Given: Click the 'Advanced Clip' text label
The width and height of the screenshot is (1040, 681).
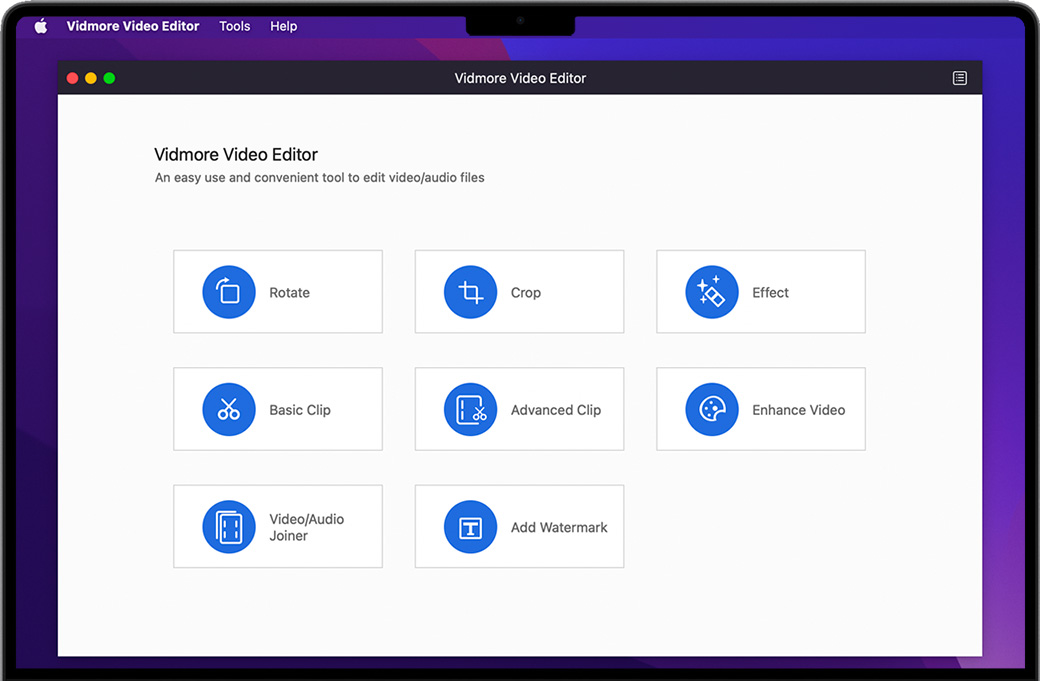Looking at the screenshot, I should [x=556, y=410].
